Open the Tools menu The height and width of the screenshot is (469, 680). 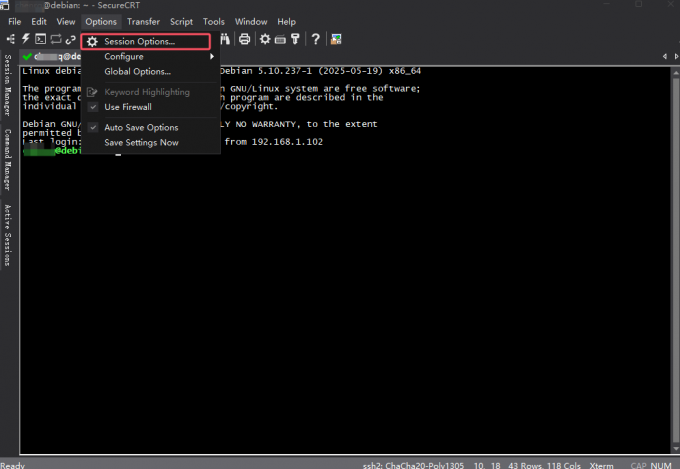pyautogui.click(x=213, y=22)
